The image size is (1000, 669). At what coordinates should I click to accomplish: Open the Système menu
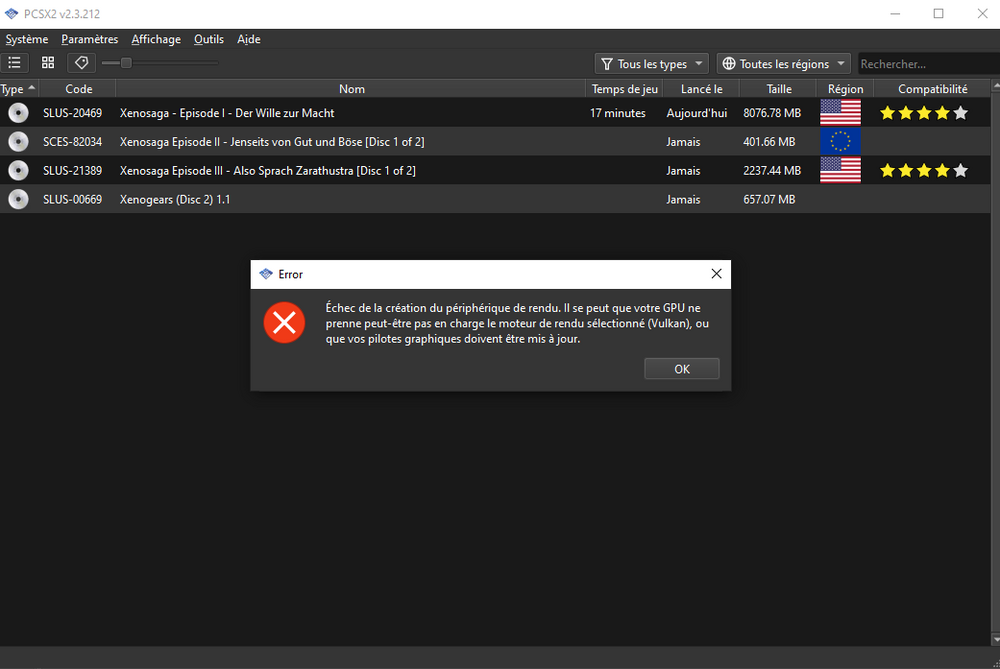pos(27,39)
